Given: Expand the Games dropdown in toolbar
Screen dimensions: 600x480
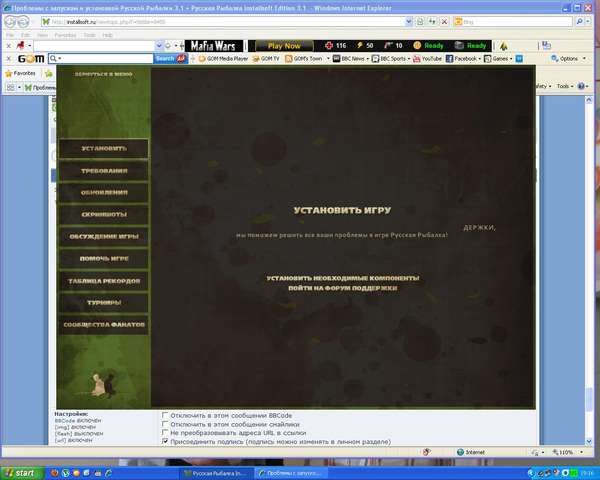Looking at the screenshot, I should [501, 59].
